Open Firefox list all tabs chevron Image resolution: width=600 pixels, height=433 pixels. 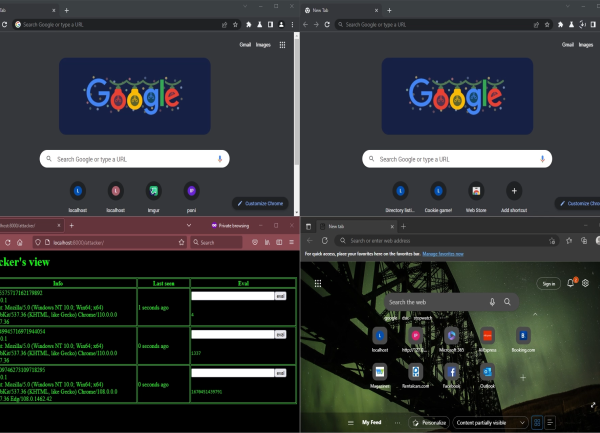coord(189,226)
